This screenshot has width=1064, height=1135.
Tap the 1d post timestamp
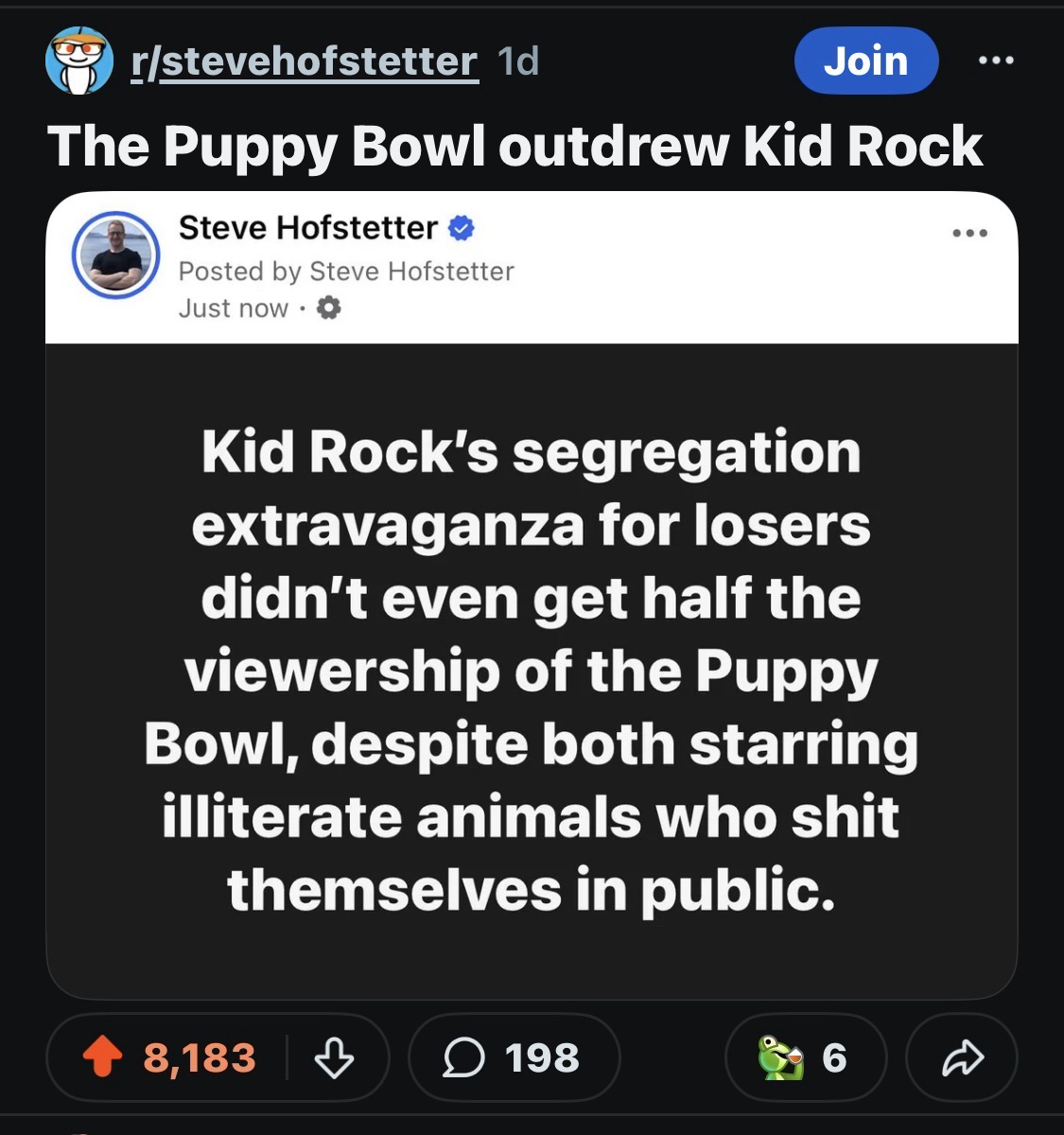(x=517, y=61)
